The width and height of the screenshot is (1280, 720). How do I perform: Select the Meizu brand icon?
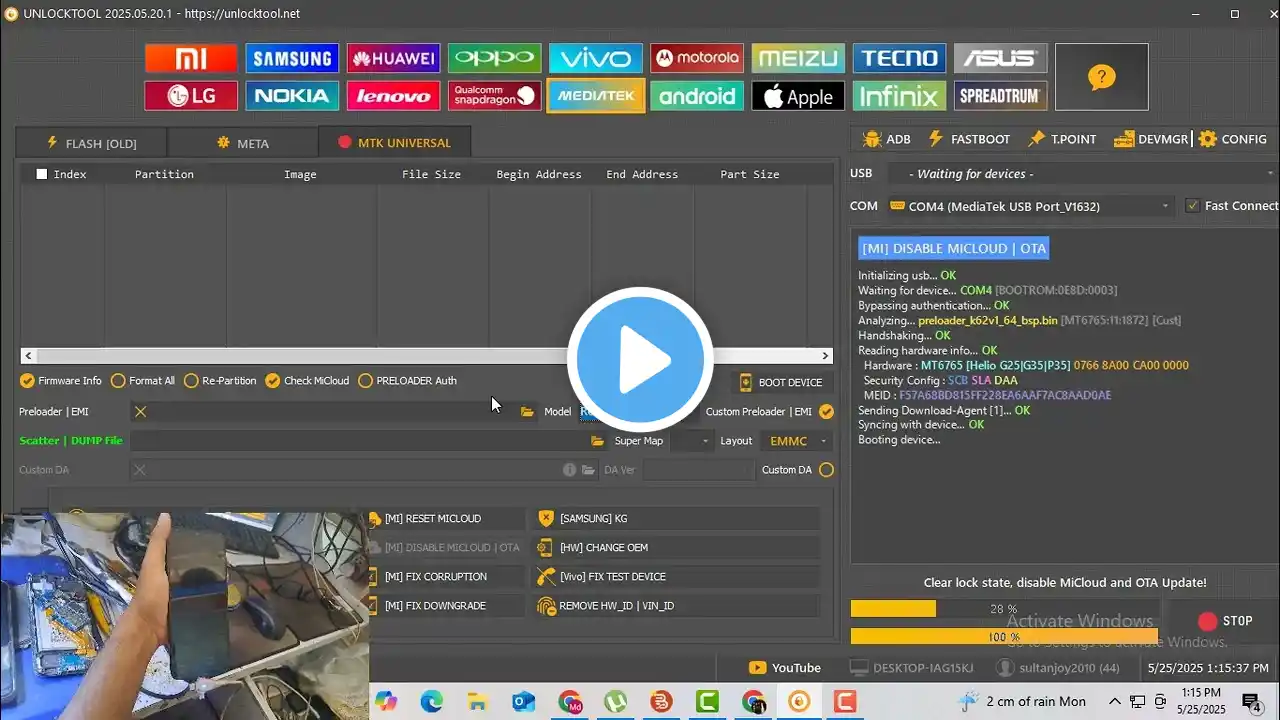tap(798, 58)
